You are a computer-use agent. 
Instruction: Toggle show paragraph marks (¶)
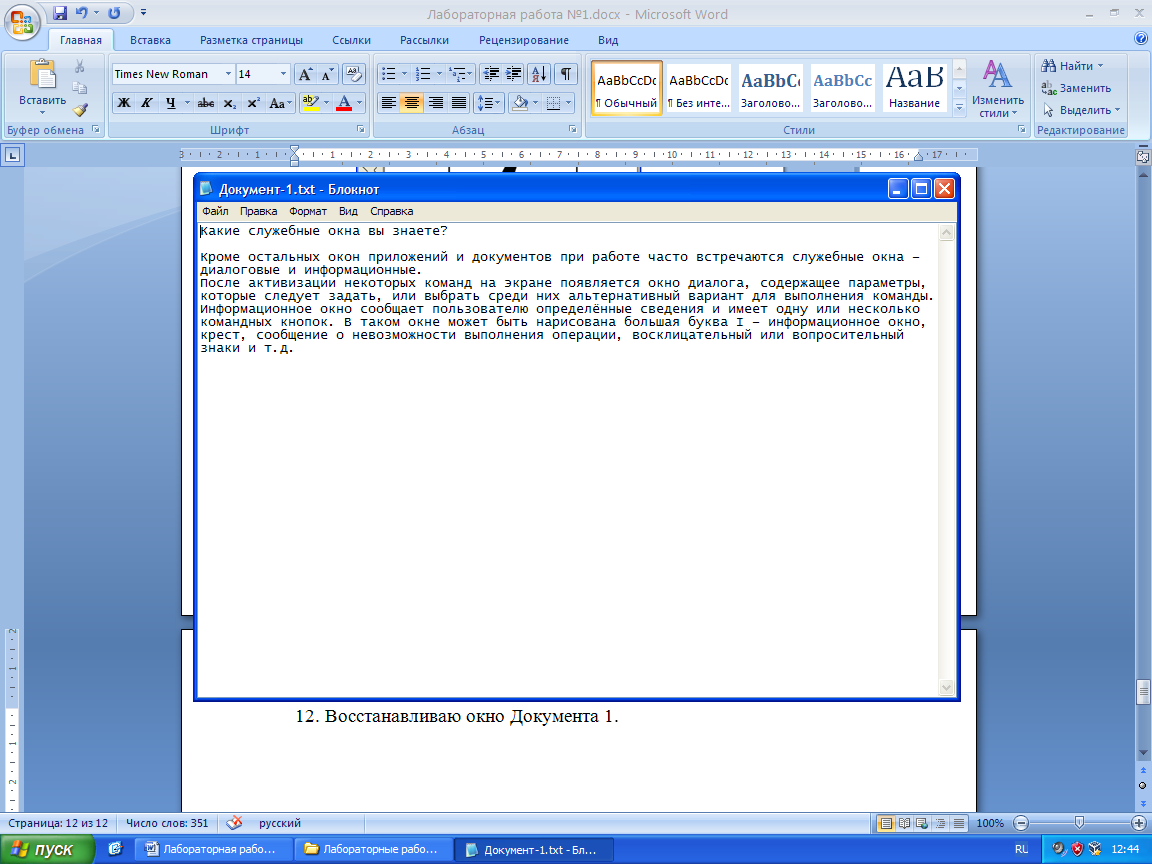point(565,73)
